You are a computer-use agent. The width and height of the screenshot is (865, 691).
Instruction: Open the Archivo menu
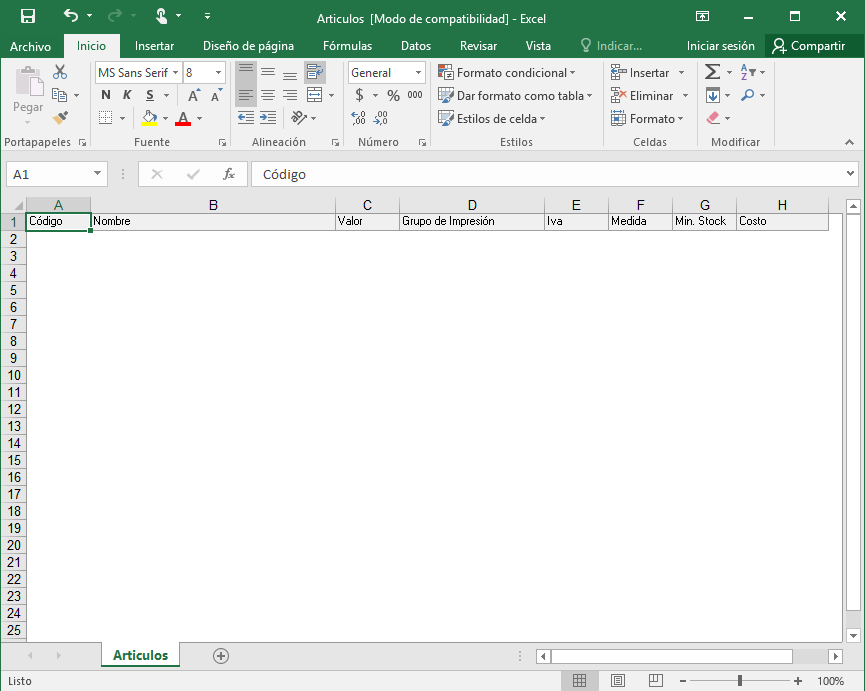pos(30,46)
